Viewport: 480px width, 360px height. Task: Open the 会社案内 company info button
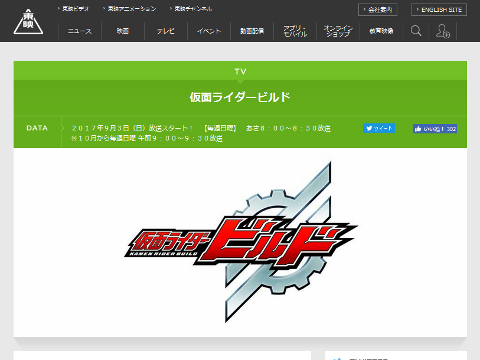[378, 10]
